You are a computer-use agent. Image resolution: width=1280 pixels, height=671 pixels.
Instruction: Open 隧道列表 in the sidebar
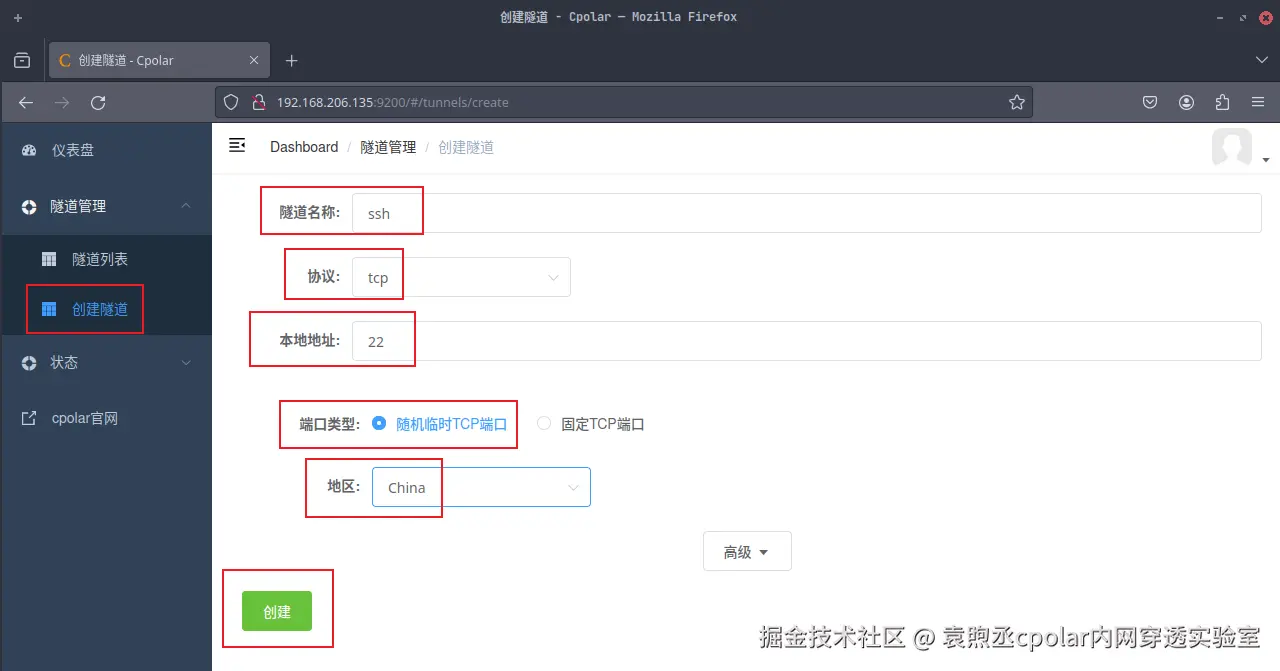click(106, 259)
